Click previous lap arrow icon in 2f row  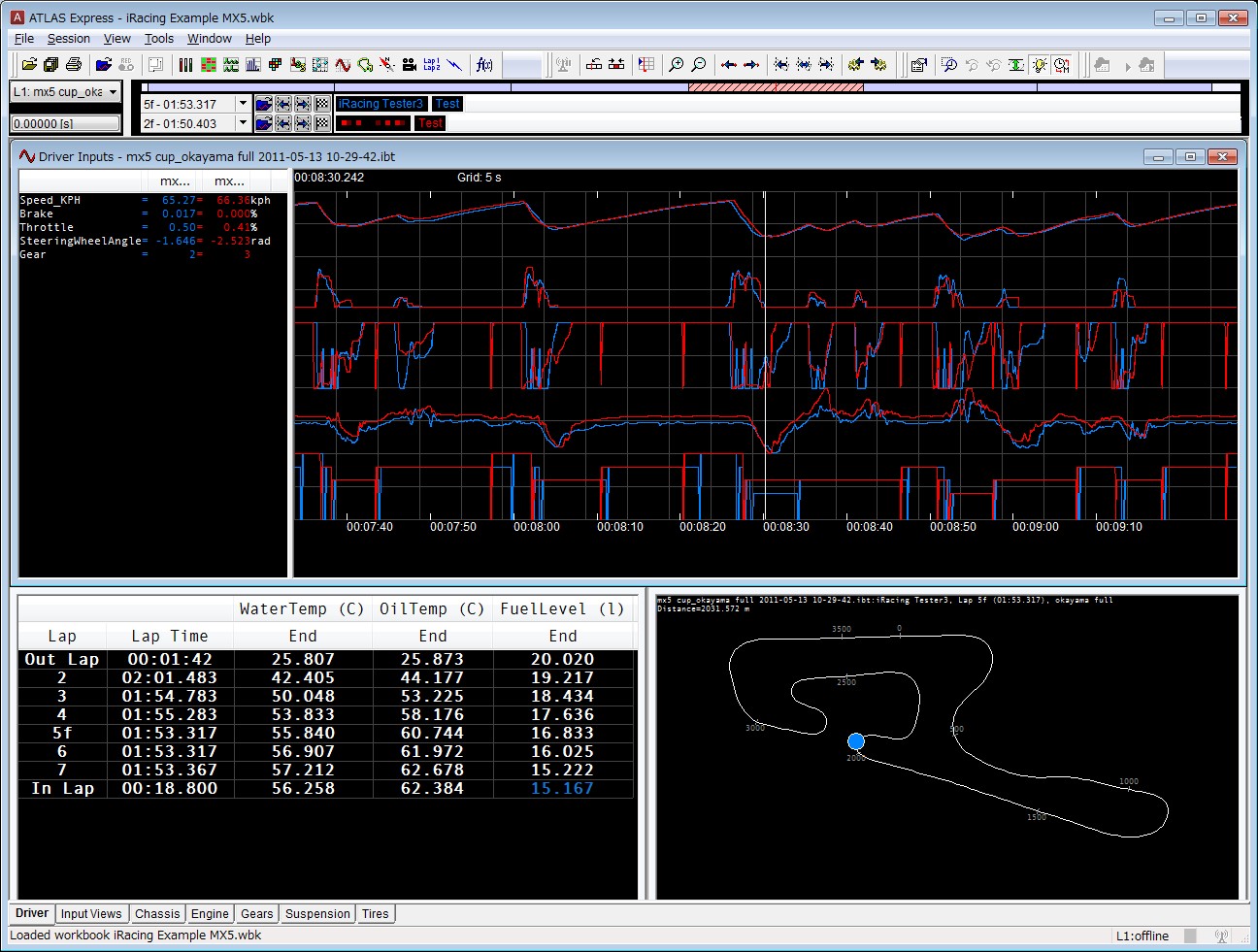tap(282, 123)
